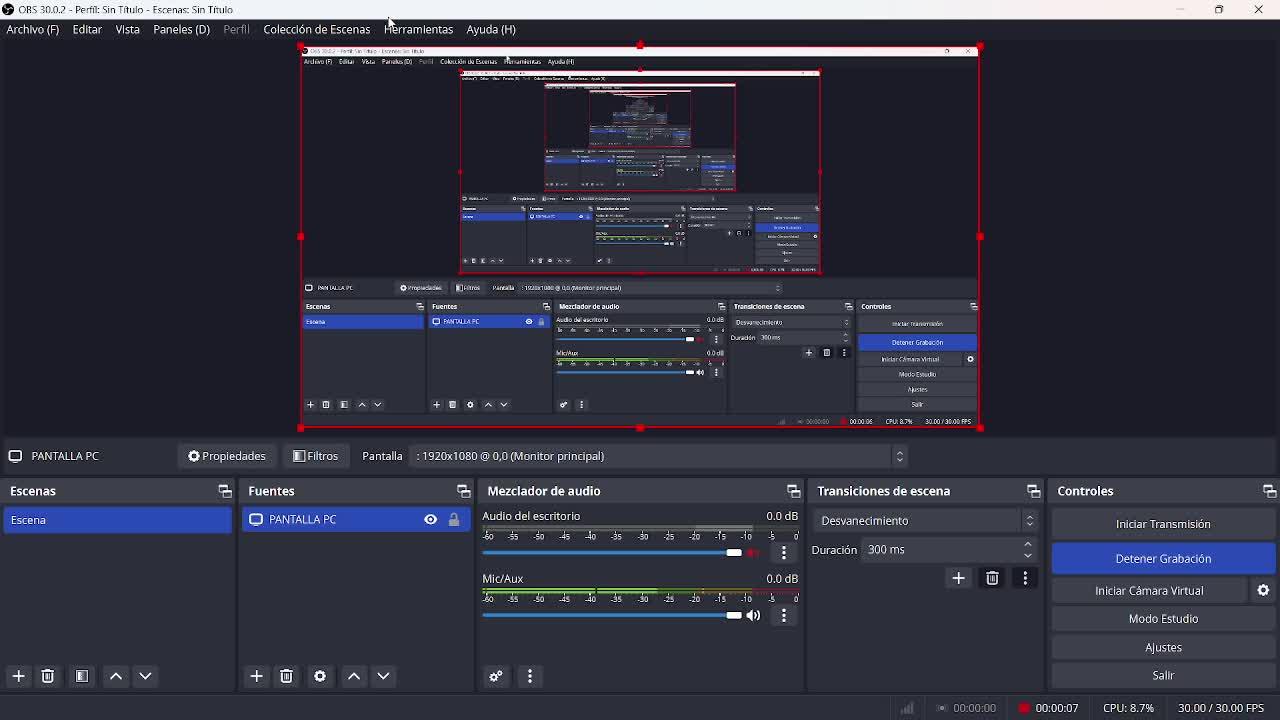Delete selected source with trash icon

pos(286,676)
